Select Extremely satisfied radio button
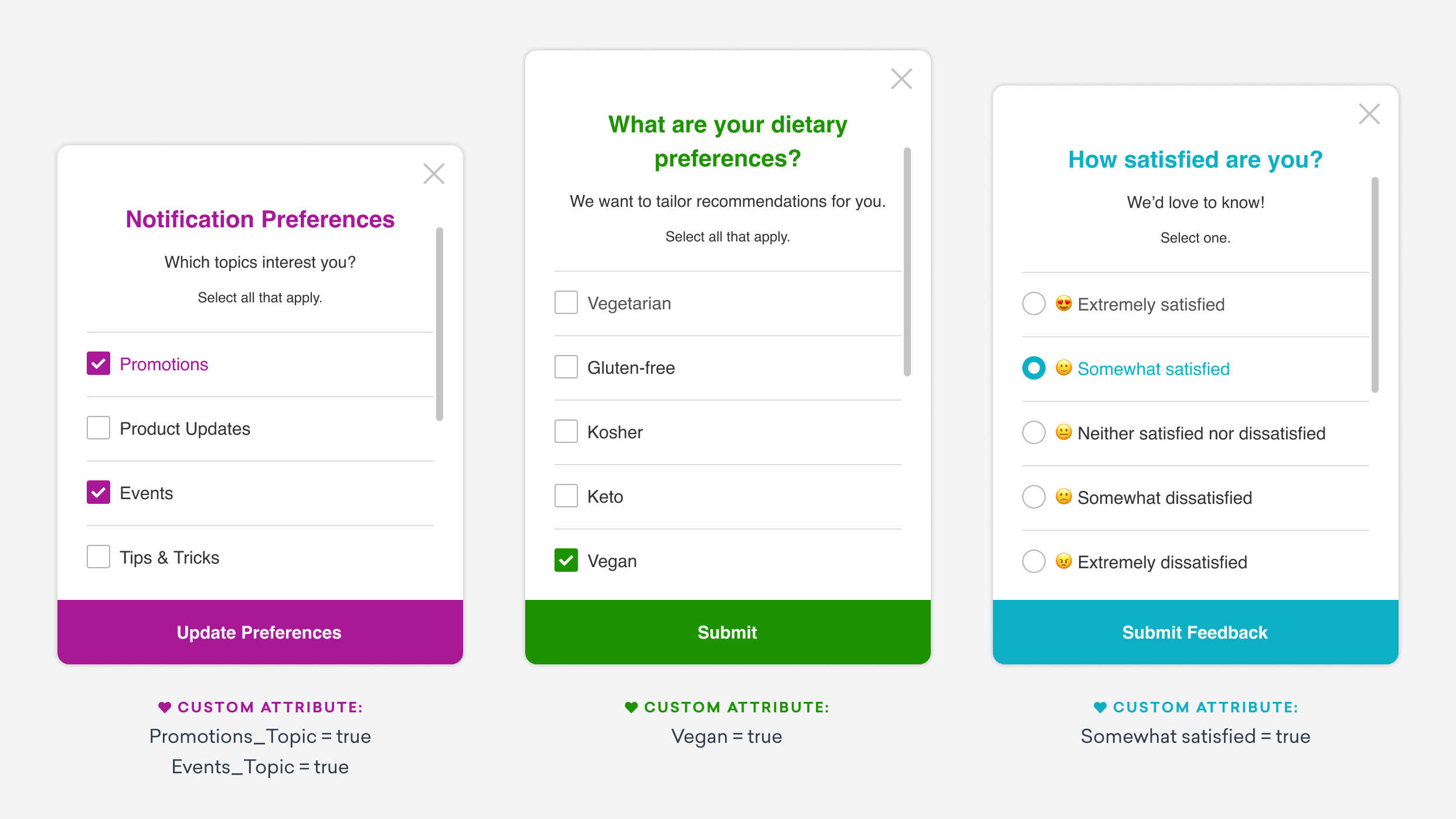The image size is (1456, 819). tap(1034, 305)
